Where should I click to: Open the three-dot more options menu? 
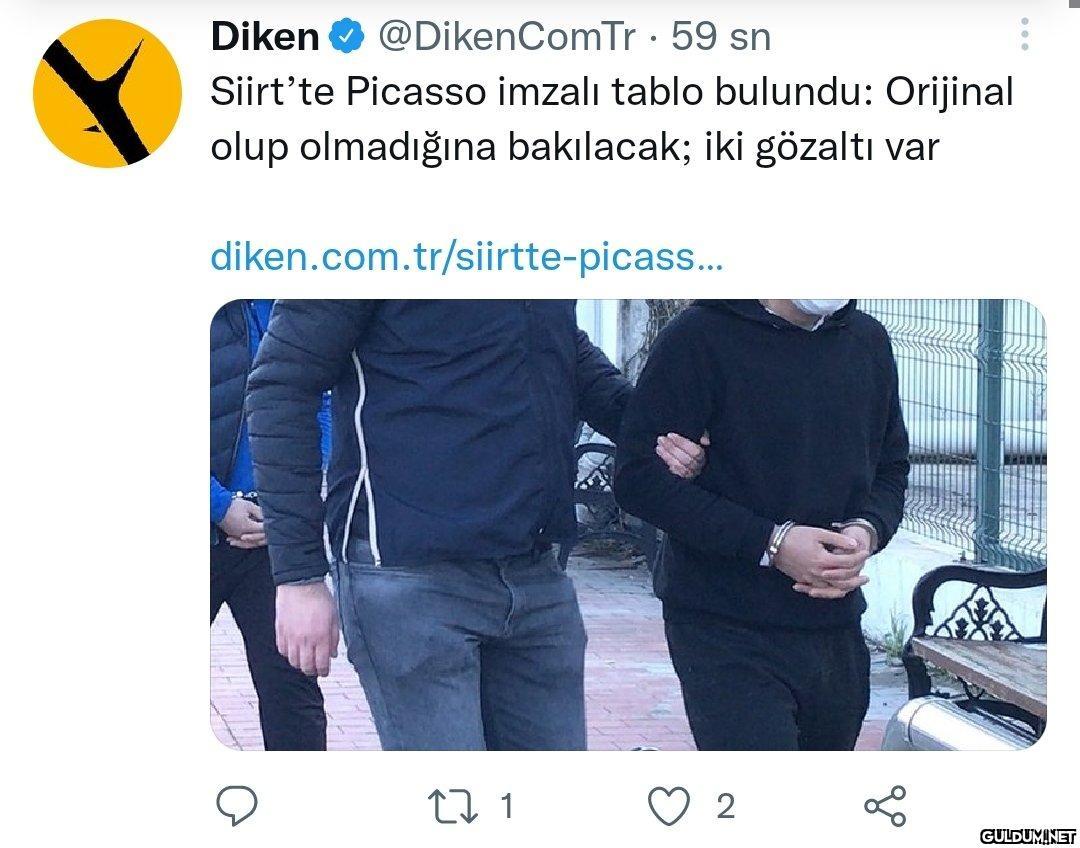coord(1025,34)
